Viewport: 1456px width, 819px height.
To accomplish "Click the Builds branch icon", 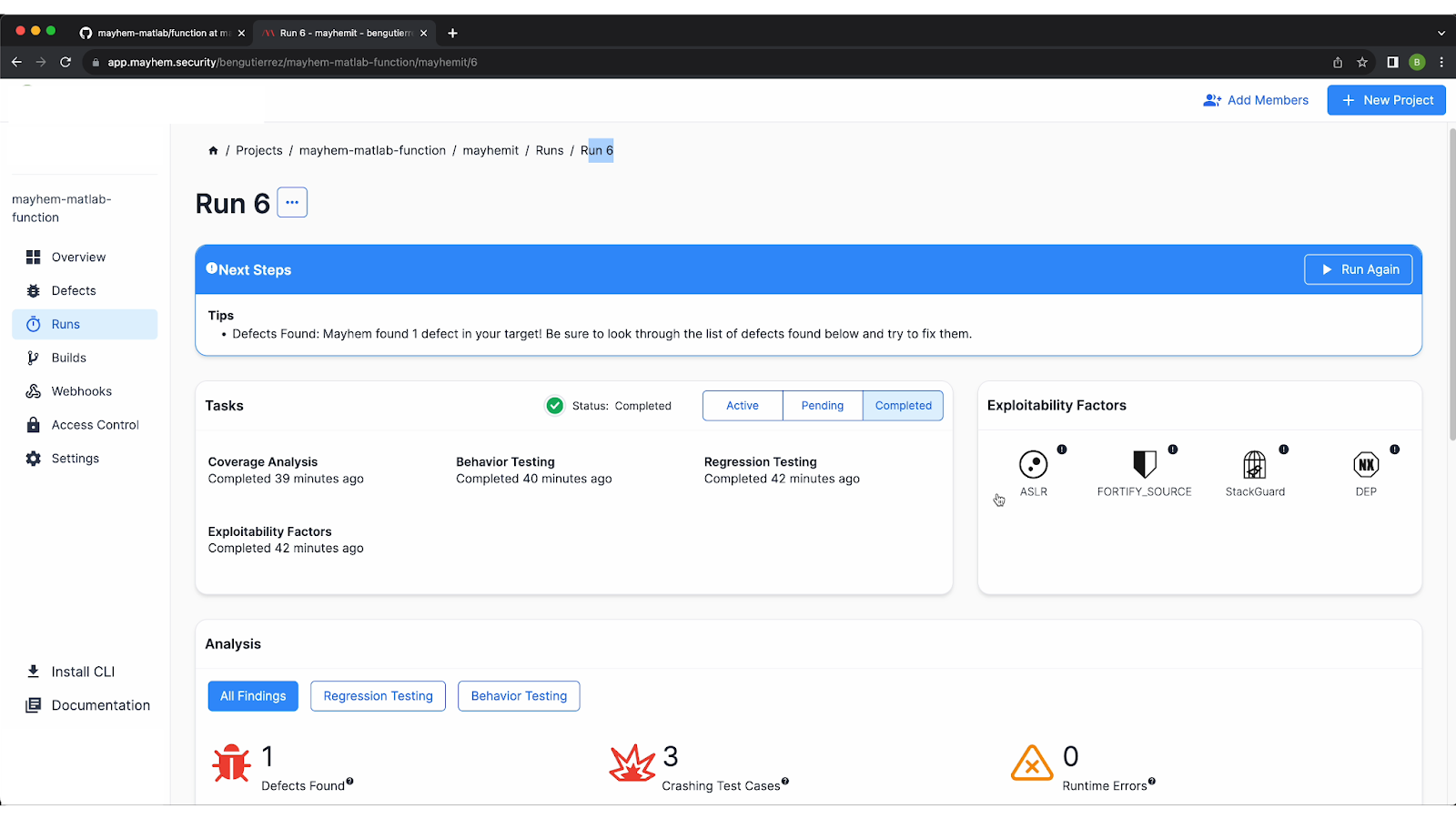I will point(34,358).
